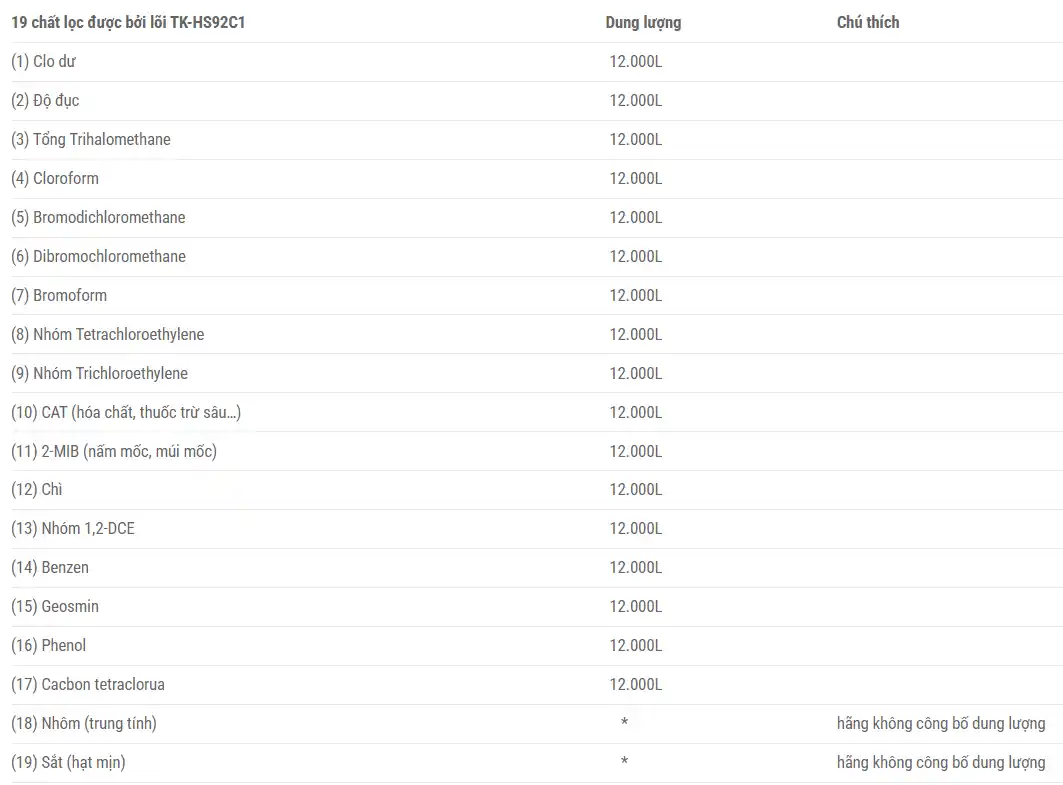Click "(5) Bromodichloromethane" in the list
This screenshot has width=1063, height=785.
click(x=98, y=217)
